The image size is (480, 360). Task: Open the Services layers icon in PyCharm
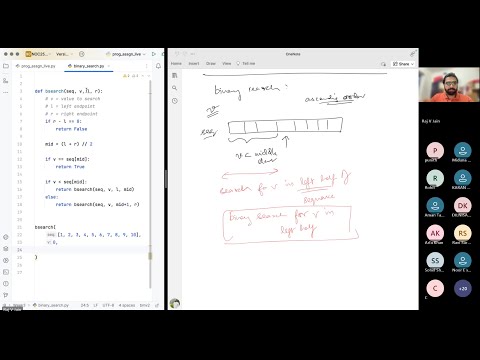(6, 249)
